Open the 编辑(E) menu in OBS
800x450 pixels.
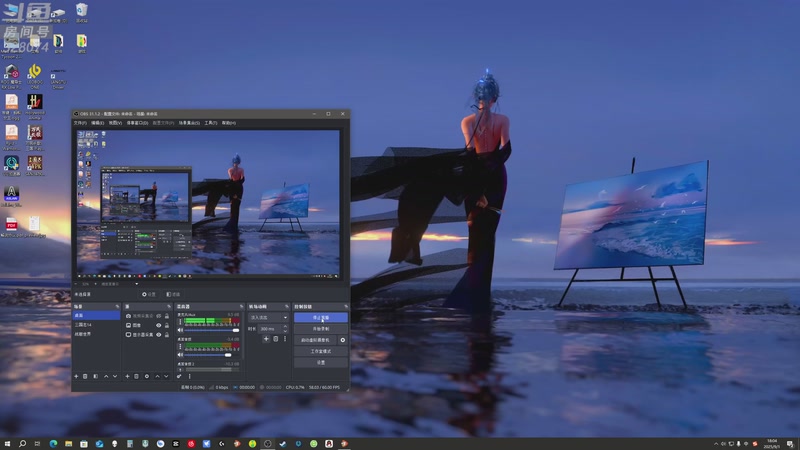pyautogui.click(x=97, y=123)
